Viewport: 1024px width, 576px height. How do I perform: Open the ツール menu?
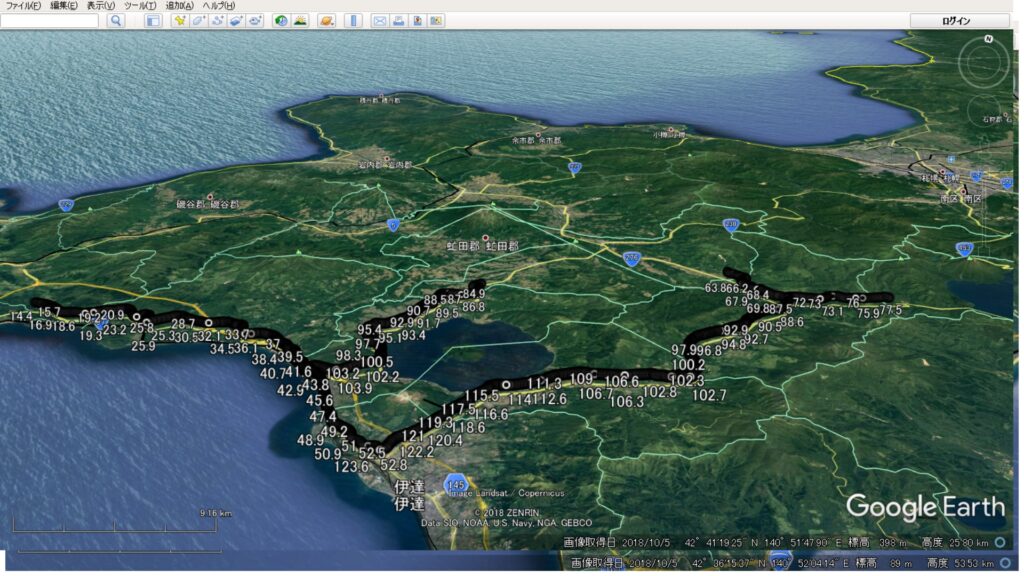pos(140,6)
